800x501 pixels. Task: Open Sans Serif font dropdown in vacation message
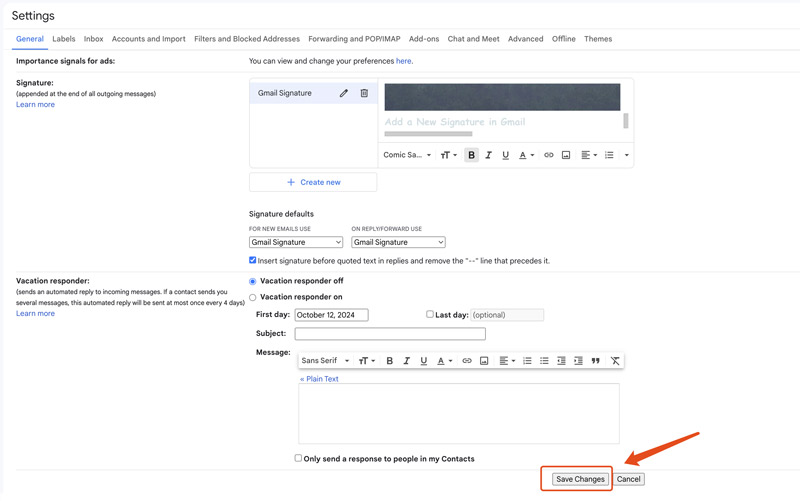[325, 361]
